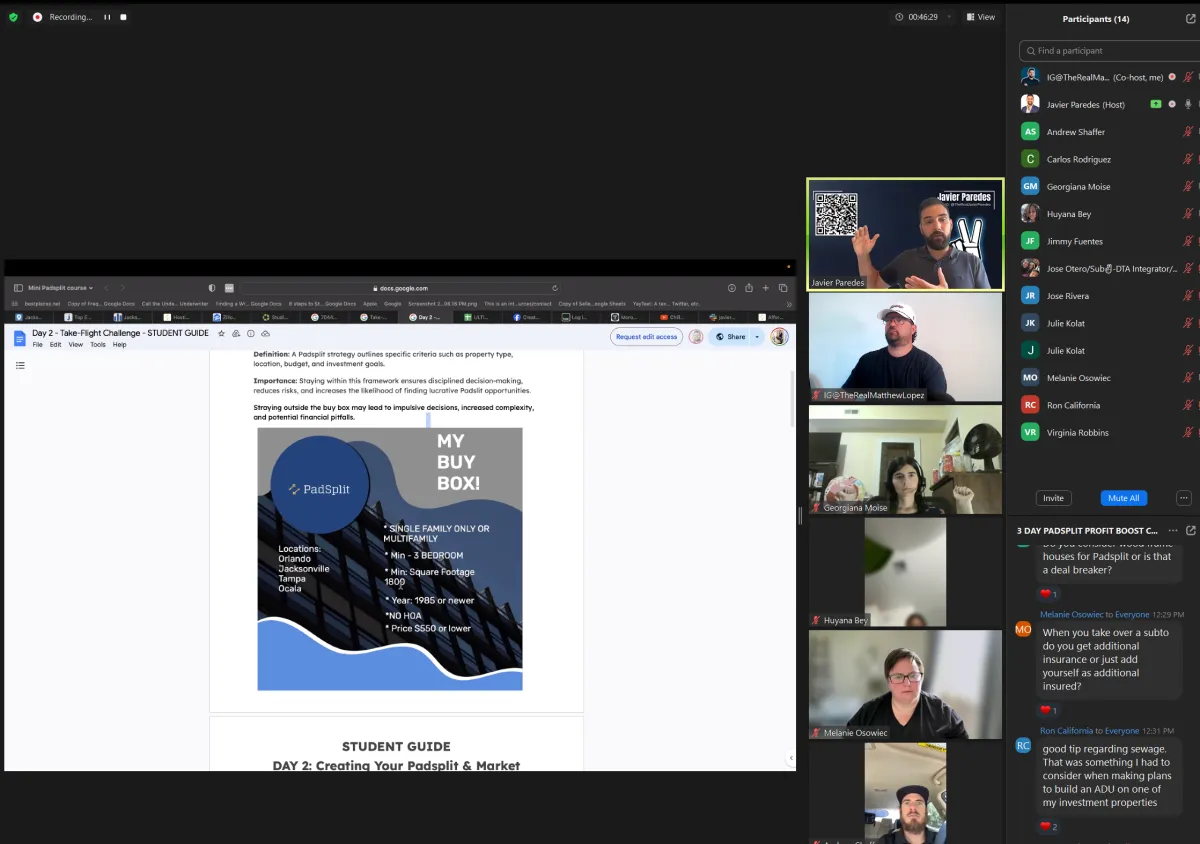Click the docs.google.com address bar
Viewport: 1200px width, 844px height.
coord(400,288)
